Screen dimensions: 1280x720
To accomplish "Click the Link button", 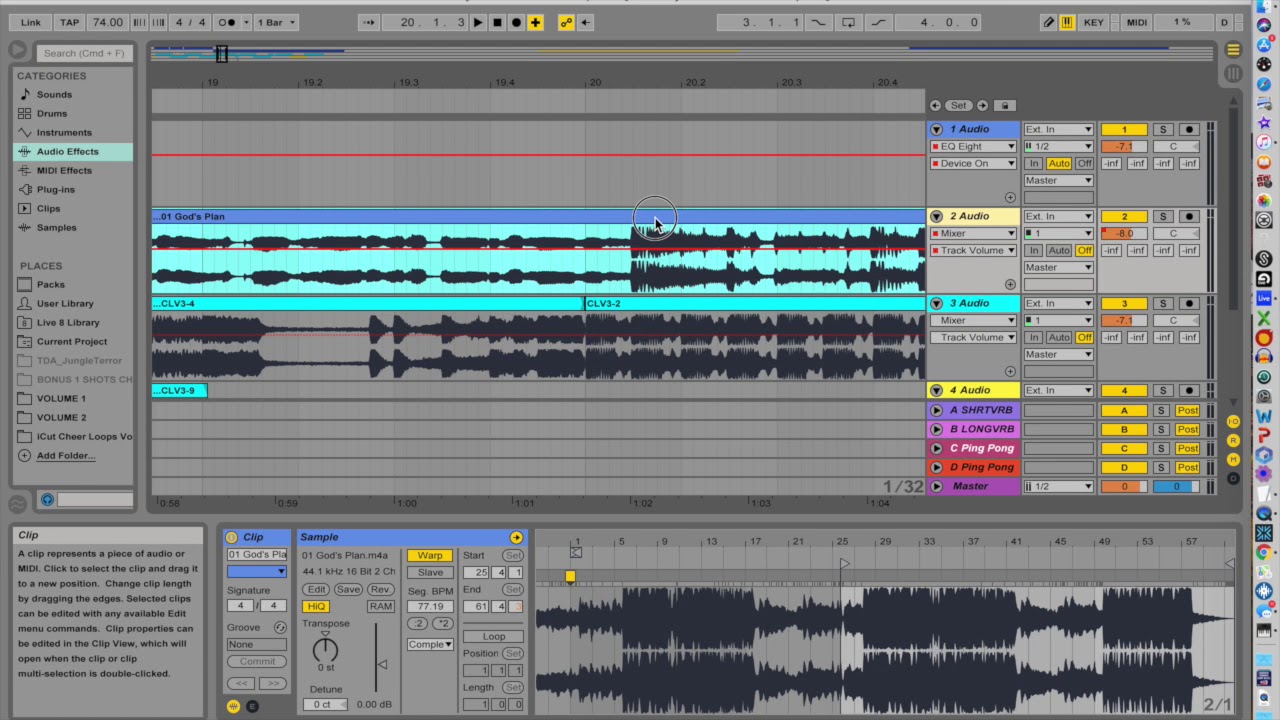I will [x=31, y=22].
